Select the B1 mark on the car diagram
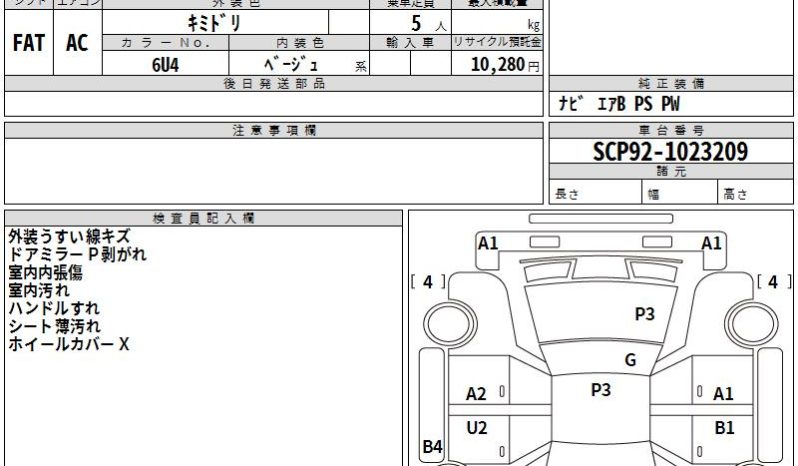Image resolution: width=798 pixels, height=466 pixels. 724,428
